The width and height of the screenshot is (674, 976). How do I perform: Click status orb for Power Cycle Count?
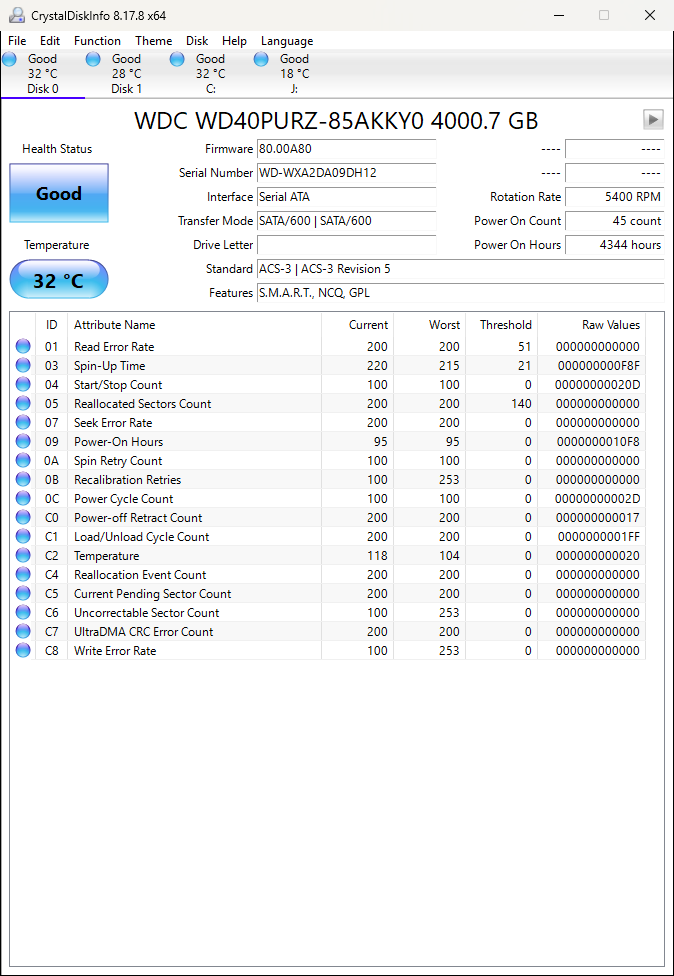pos(23,498)
